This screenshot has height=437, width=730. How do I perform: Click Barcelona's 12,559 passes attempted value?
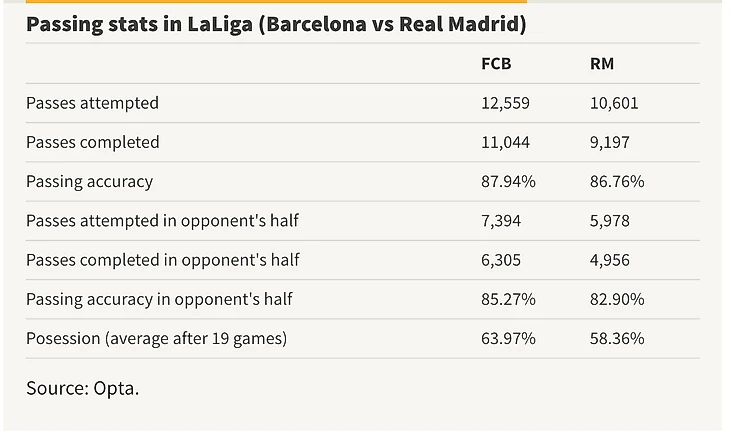pos(505,103)
